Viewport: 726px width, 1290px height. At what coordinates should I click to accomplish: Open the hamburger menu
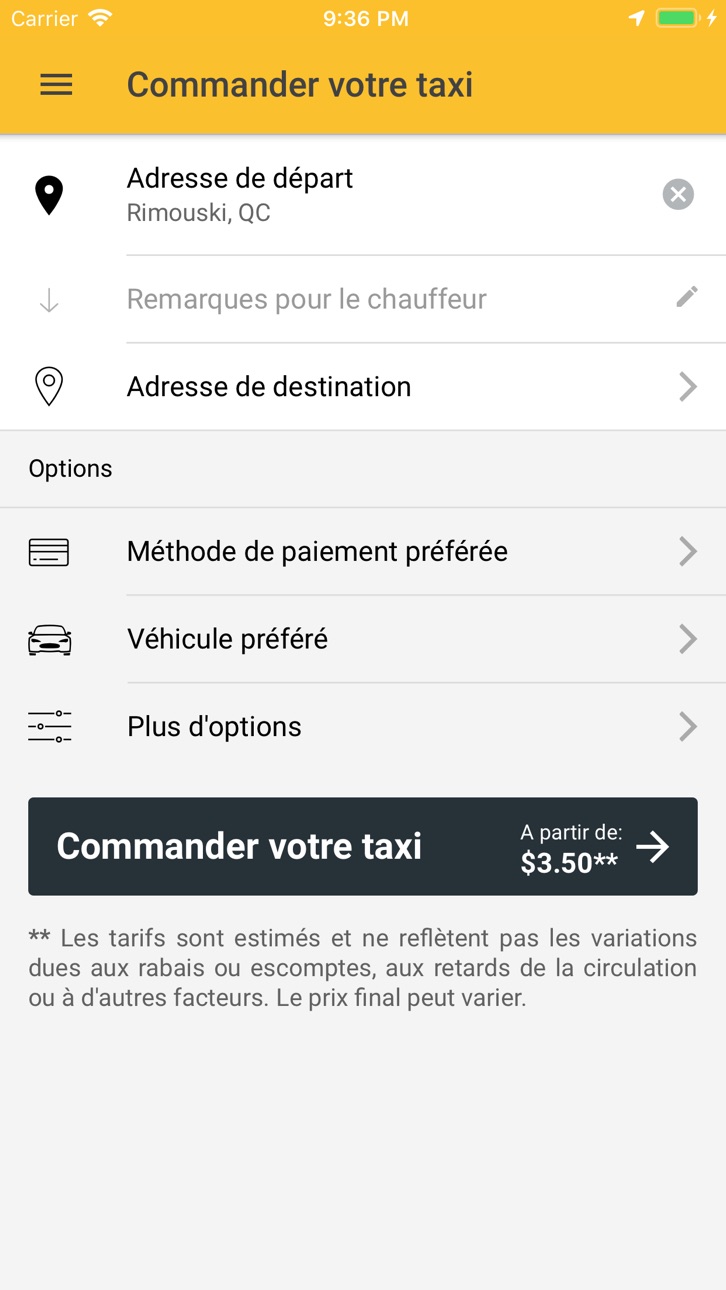point(56,85)
